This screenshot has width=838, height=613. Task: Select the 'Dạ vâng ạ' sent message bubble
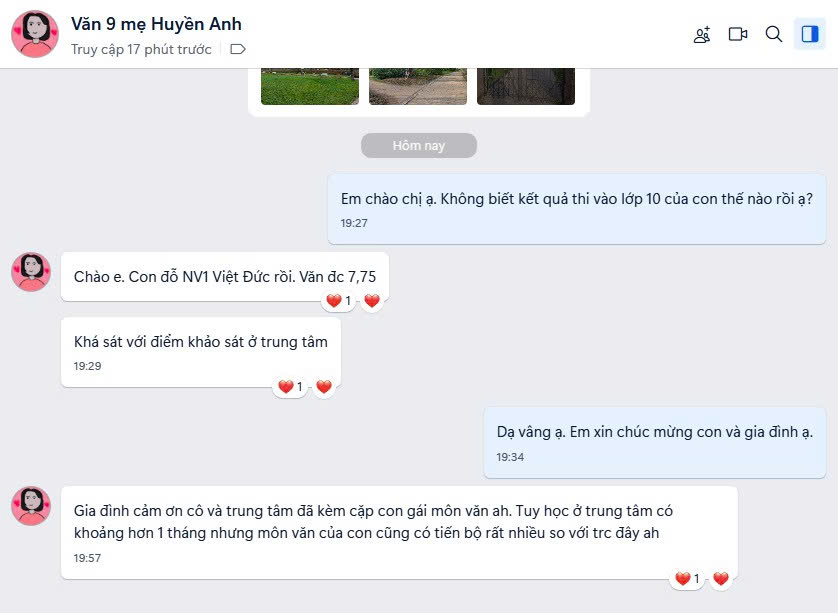[x=655, y=443]
